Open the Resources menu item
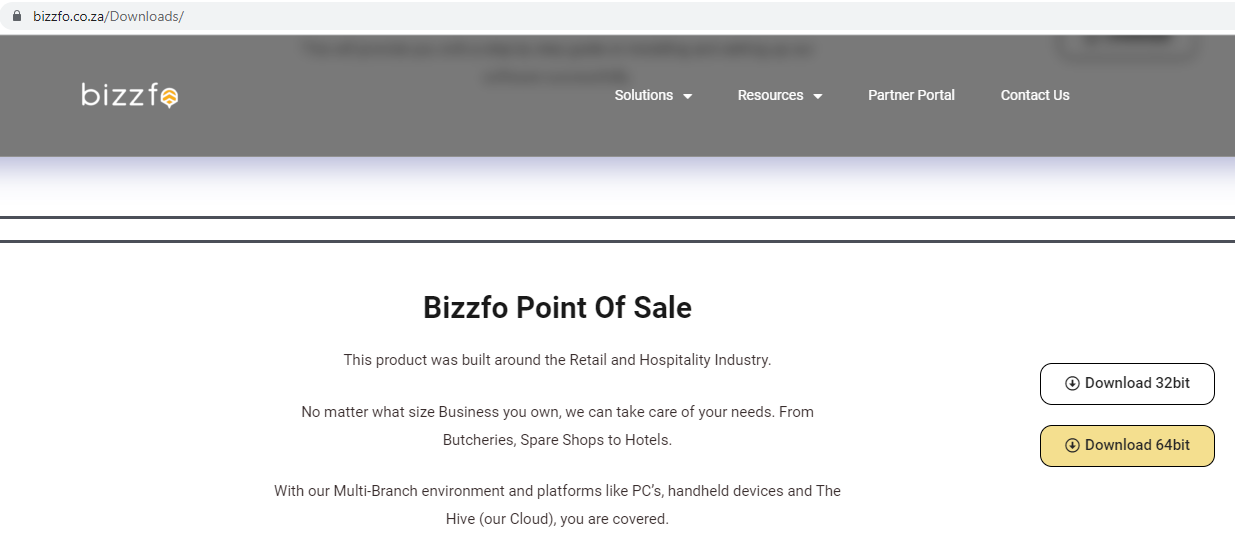The width and height of the screenshot is (1235, 548). tap(770, 95)
